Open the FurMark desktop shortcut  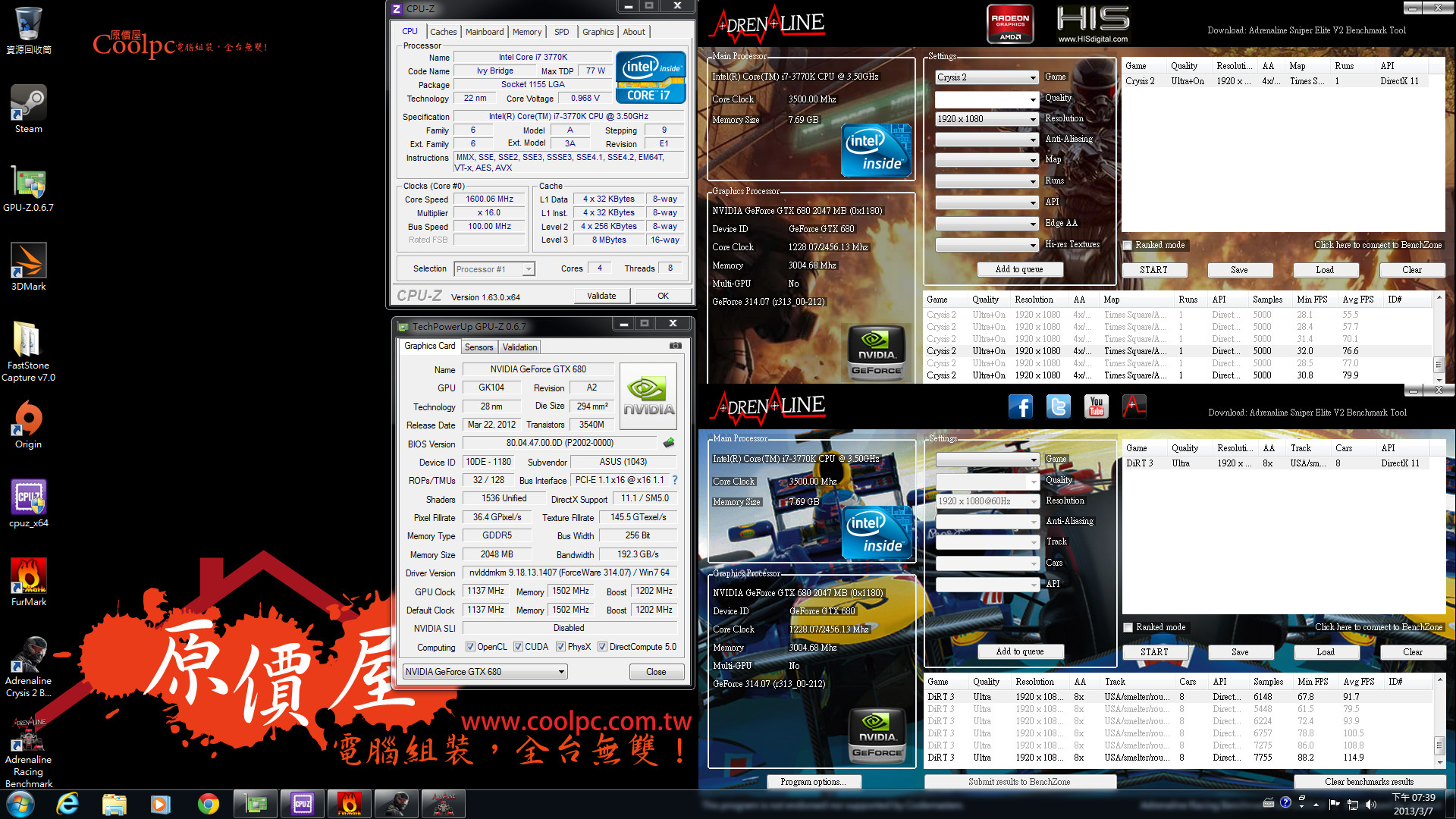pos(29,582)
